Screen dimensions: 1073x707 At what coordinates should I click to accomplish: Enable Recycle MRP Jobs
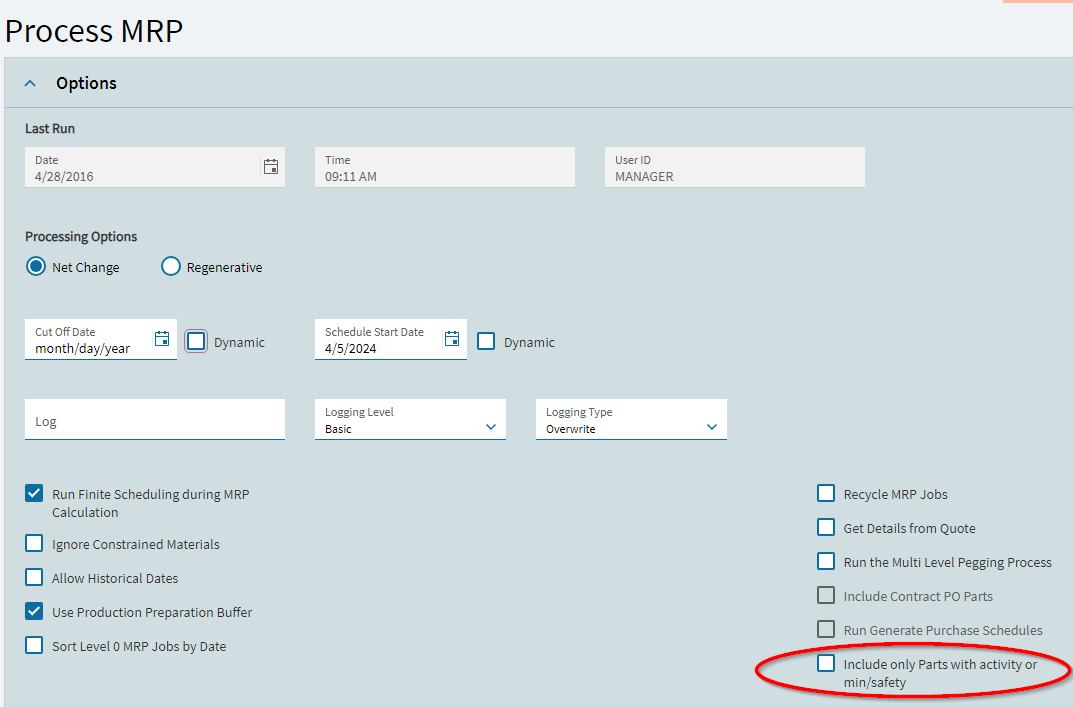click(826, 493)
